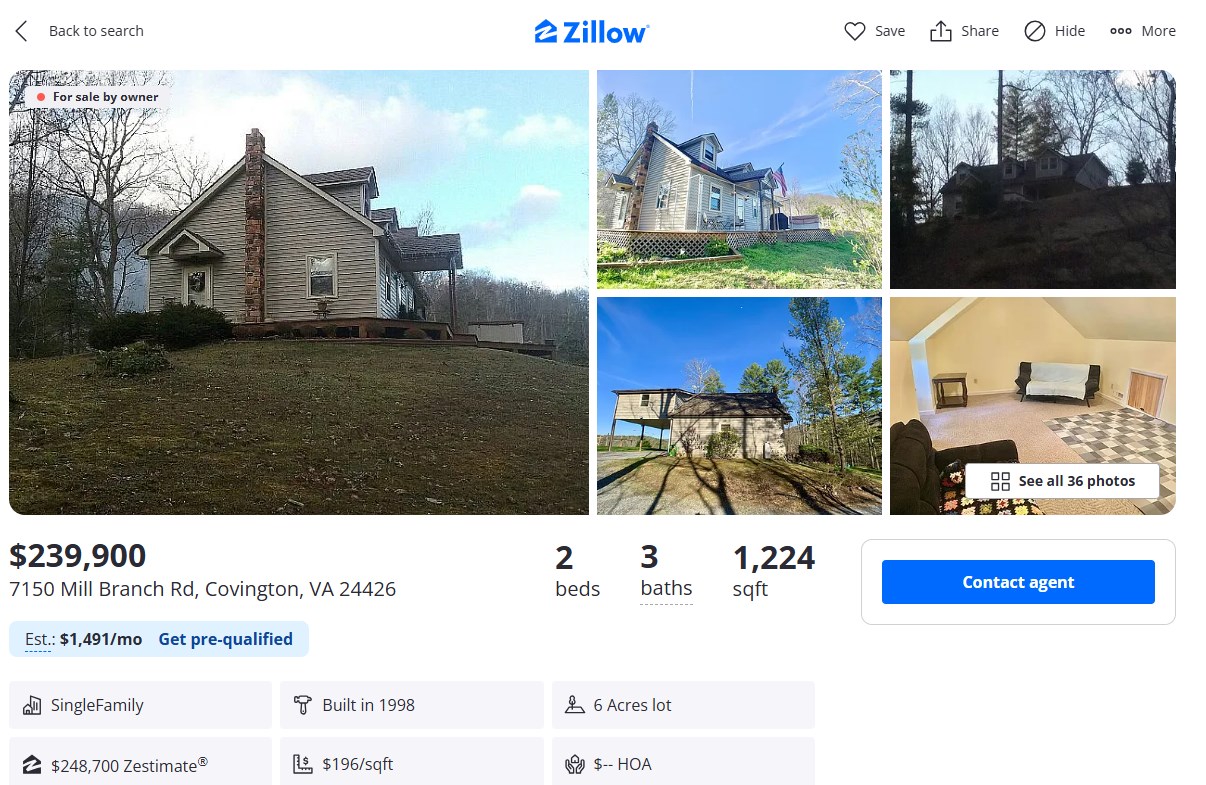The image size is (1206, 785).
Task: Click the Zillow logo
Action: point(592,32)
